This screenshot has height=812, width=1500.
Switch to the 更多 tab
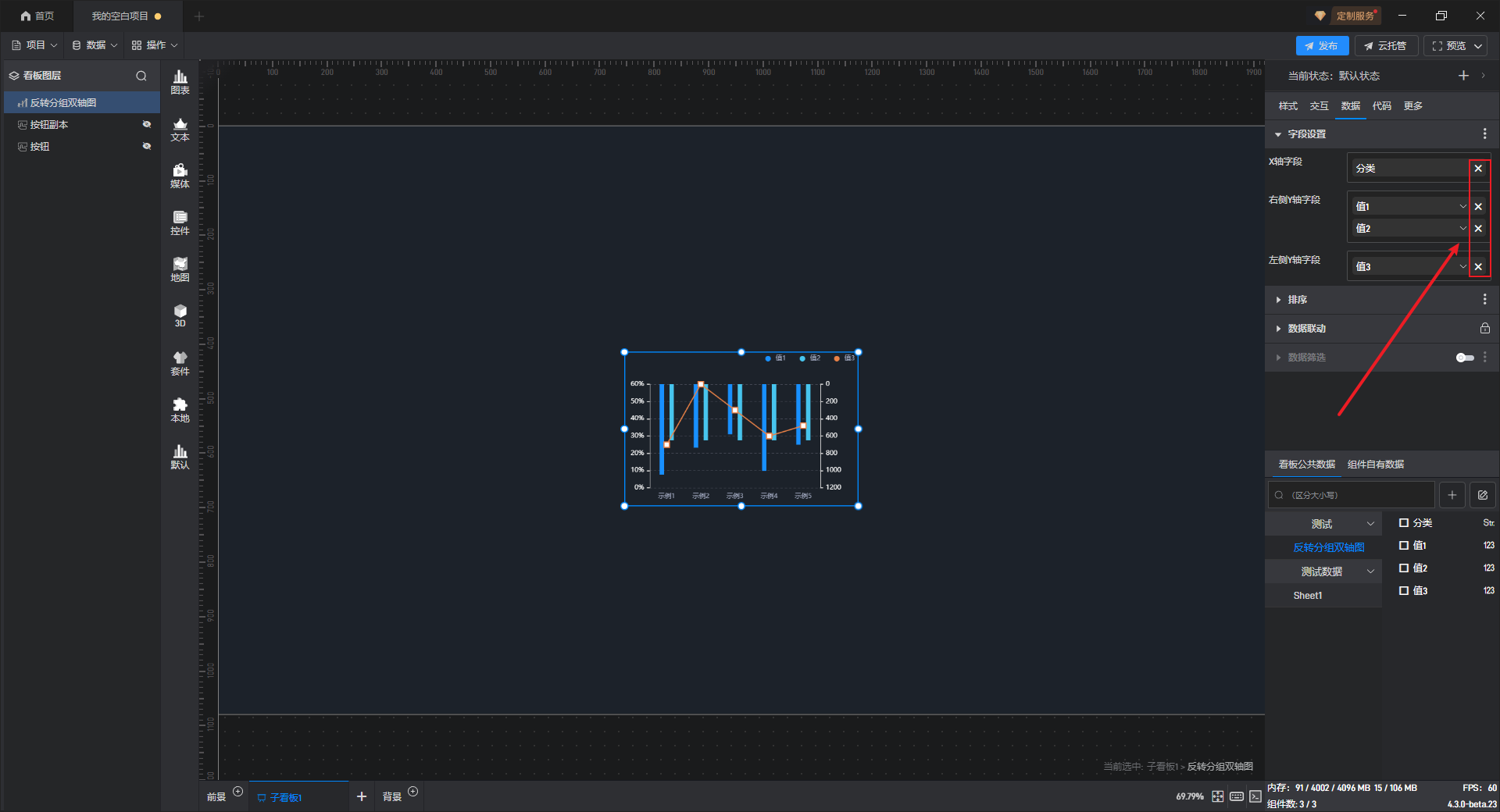click(x=1413, y=106)
